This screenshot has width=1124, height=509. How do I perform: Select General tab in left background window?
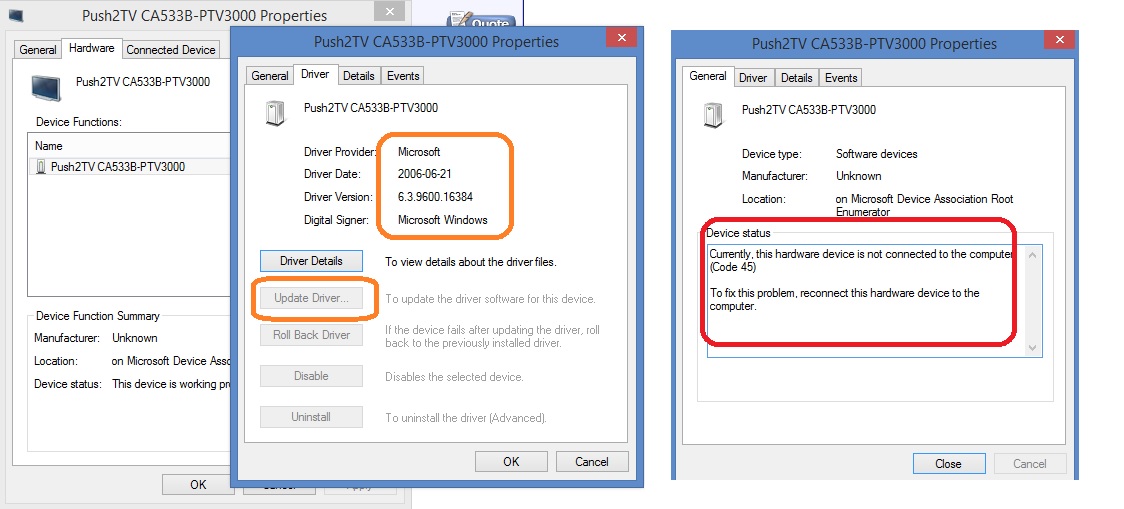click(38, 49)
